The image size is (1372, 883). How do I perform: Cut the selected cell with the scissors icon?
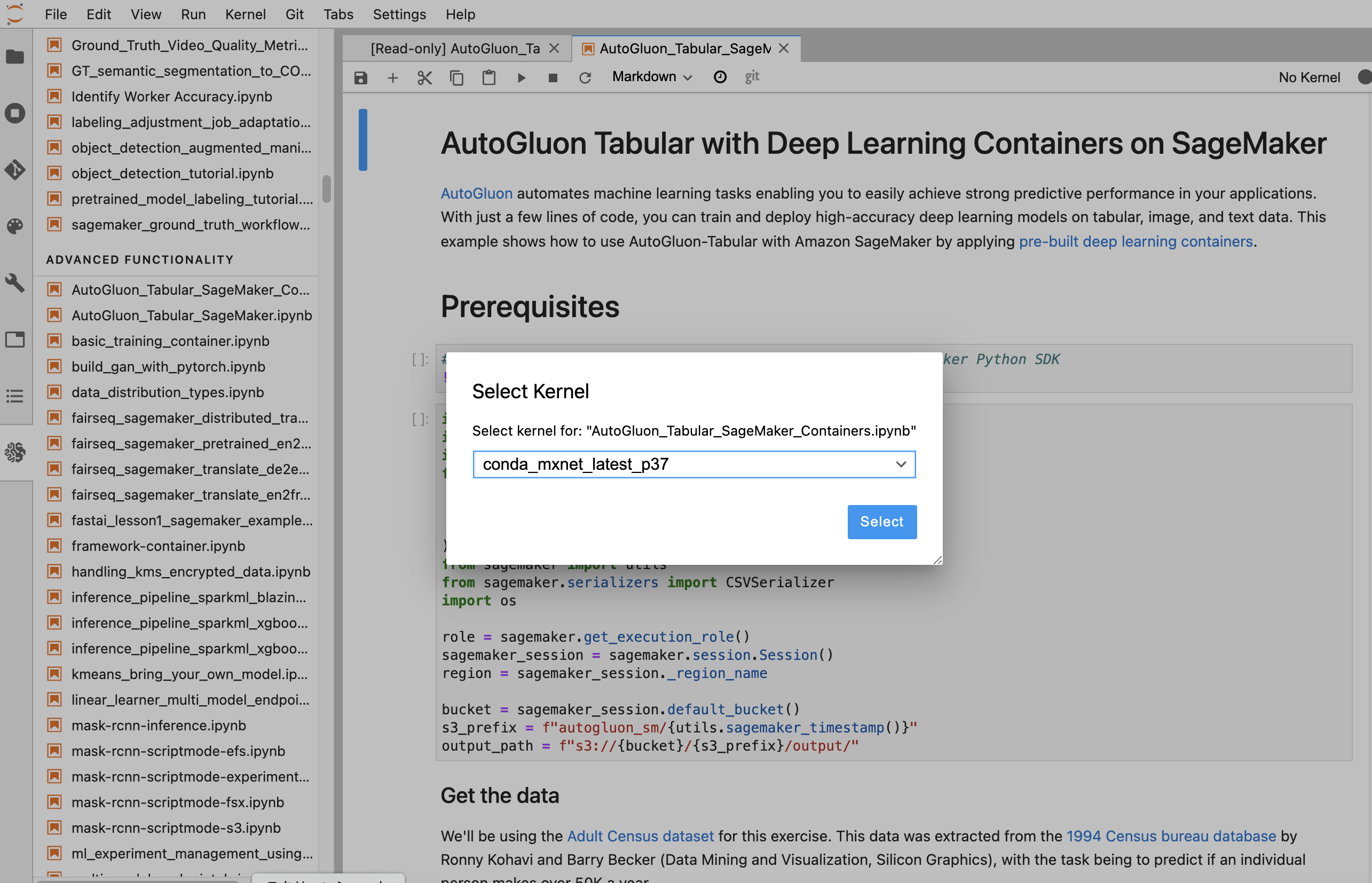[x=424, y=77]
